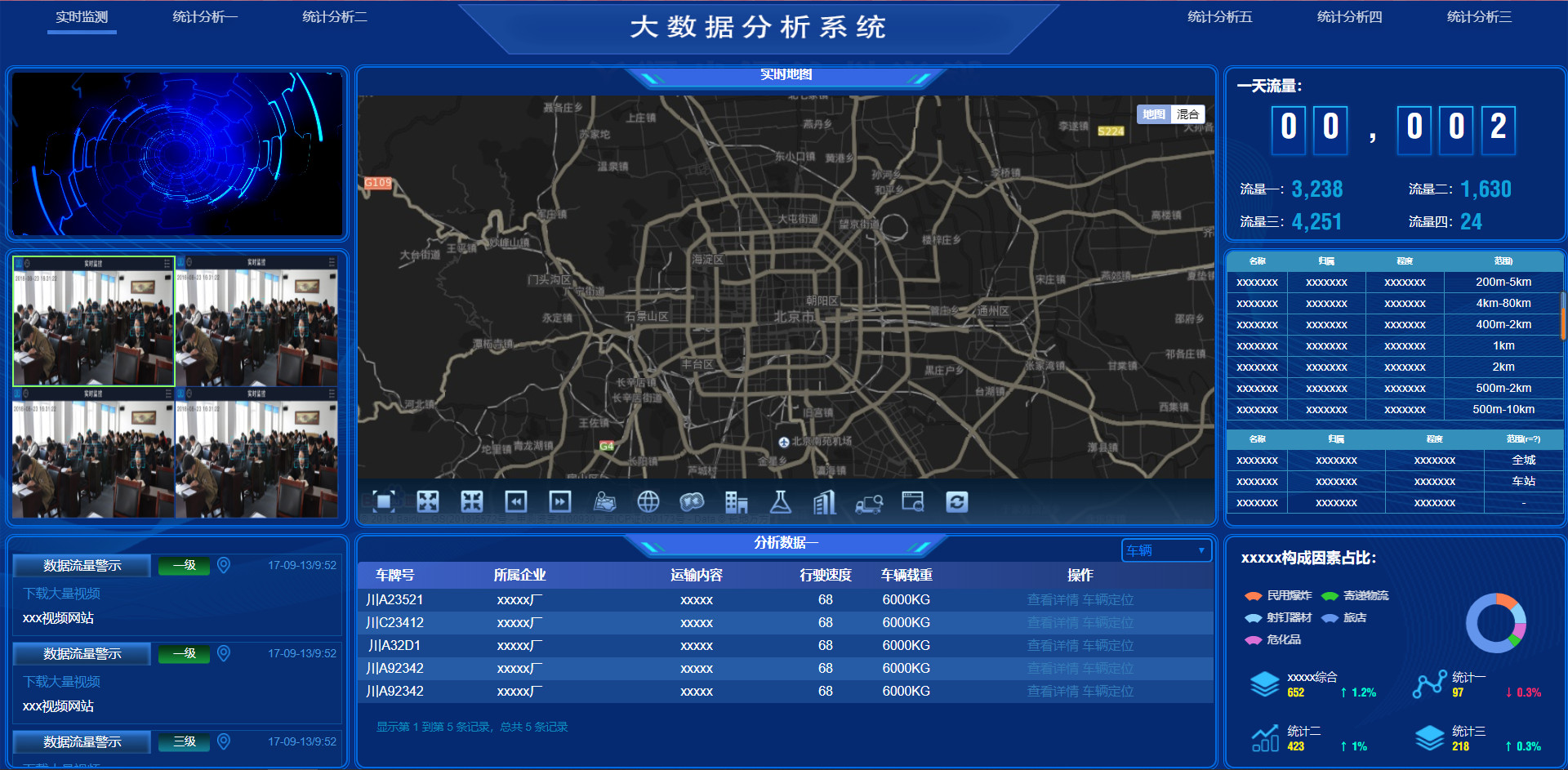Click the 三级 alert level badge
The image size is (1568, 770).
(x=185, y=741)
